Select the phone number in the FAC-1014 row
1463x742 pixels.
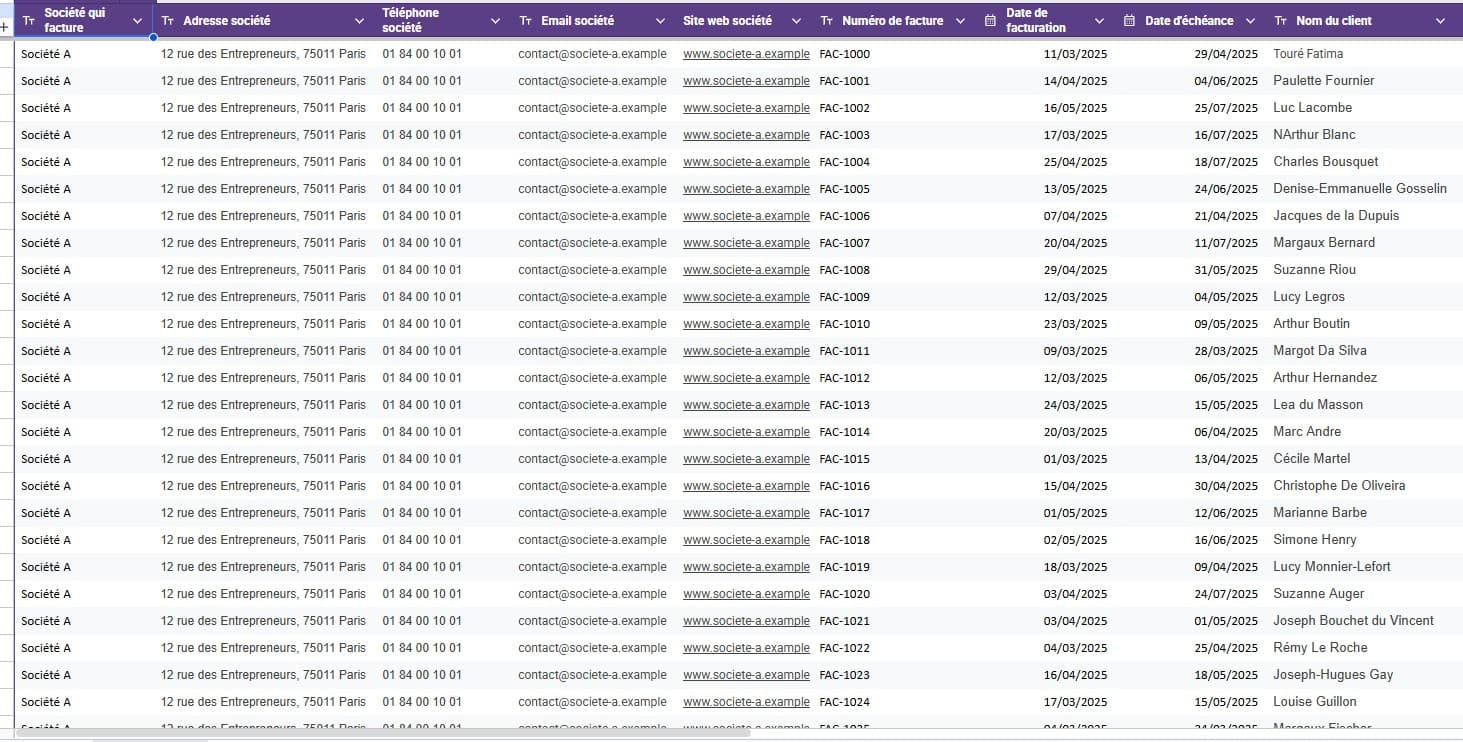[x=422, y=432]
